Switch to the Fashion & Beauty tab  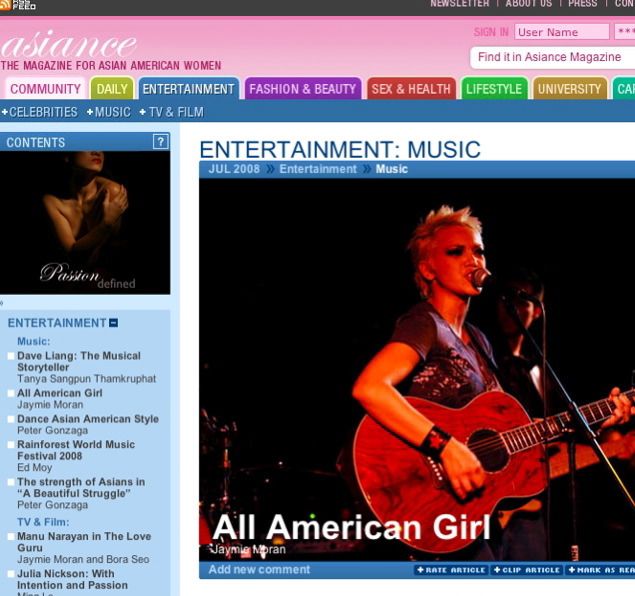pos(302,89)
